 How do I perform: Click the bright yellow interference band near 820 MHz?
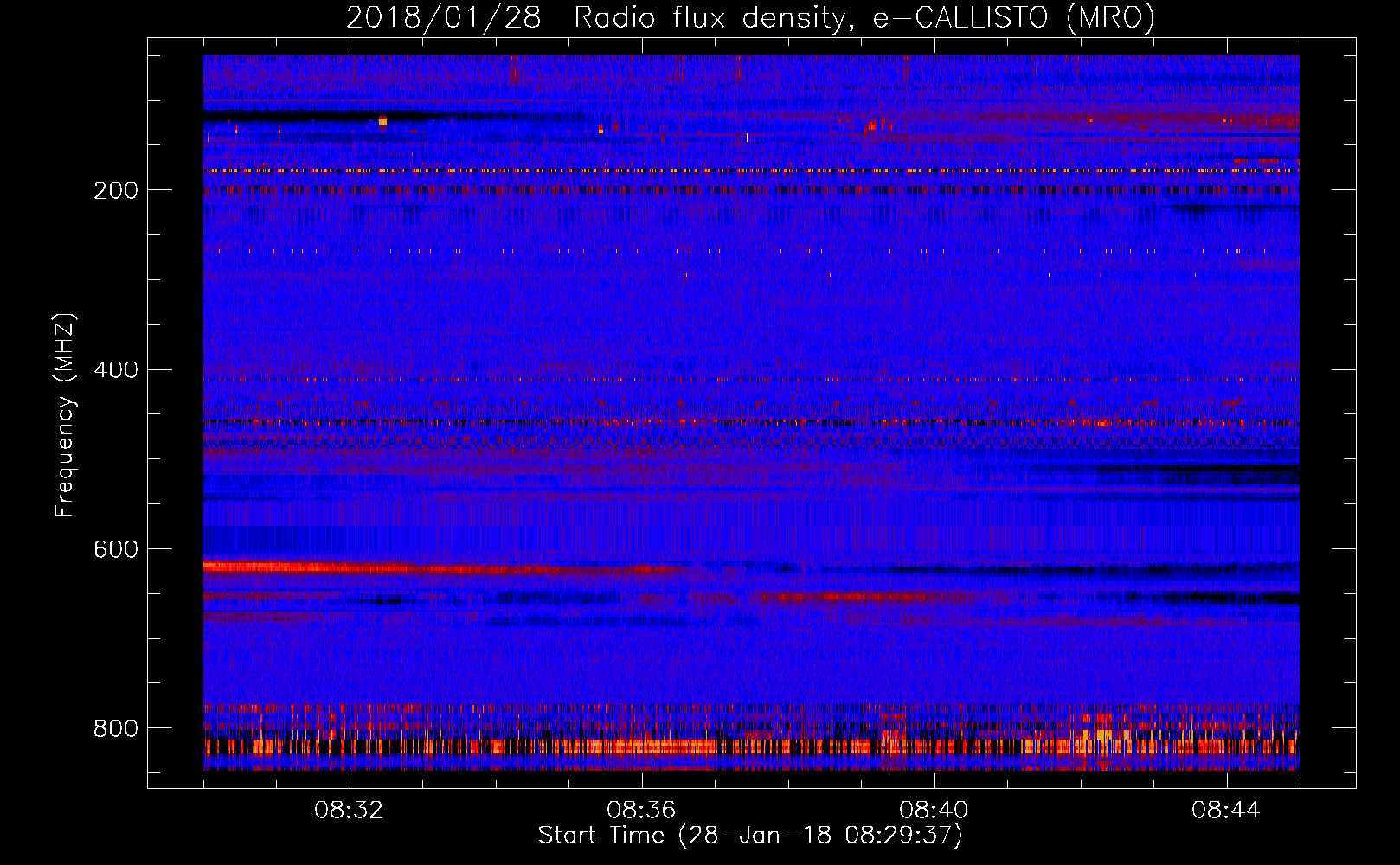[x=751, y=746]
